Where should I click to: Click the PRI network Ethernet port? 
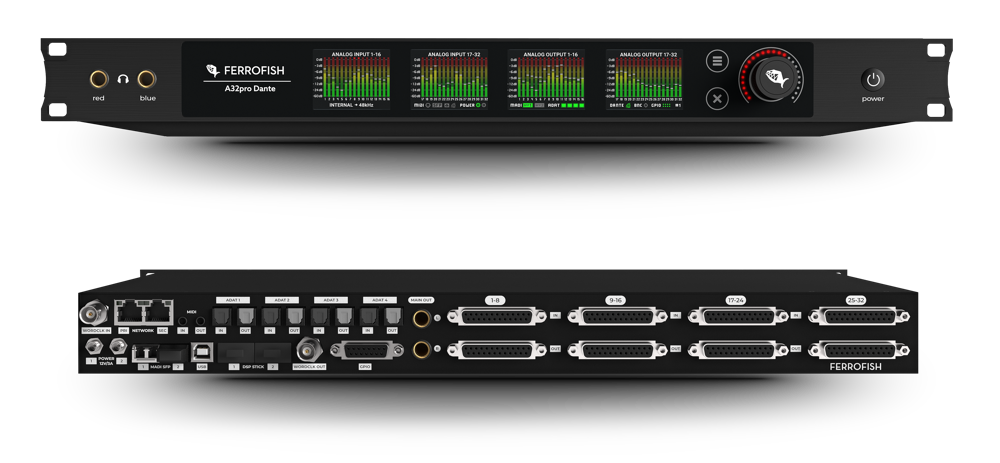(x=129, y=312)
